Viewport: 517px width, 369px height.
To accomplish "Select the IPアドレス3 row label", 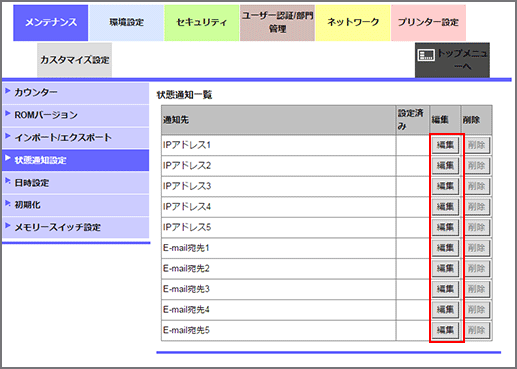I will coord(187,186).
